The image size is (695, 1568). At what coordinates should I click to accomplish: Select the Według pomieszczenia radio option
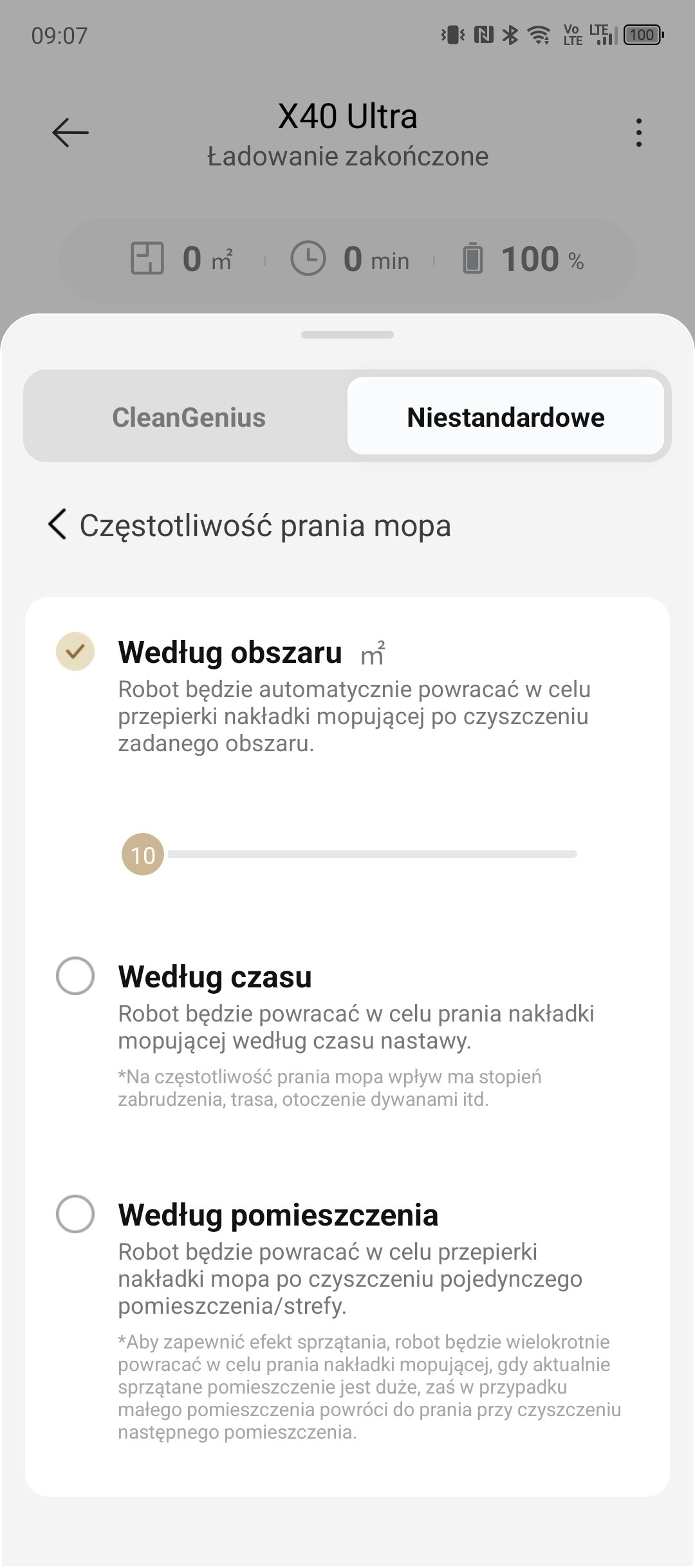[75, 1214]
